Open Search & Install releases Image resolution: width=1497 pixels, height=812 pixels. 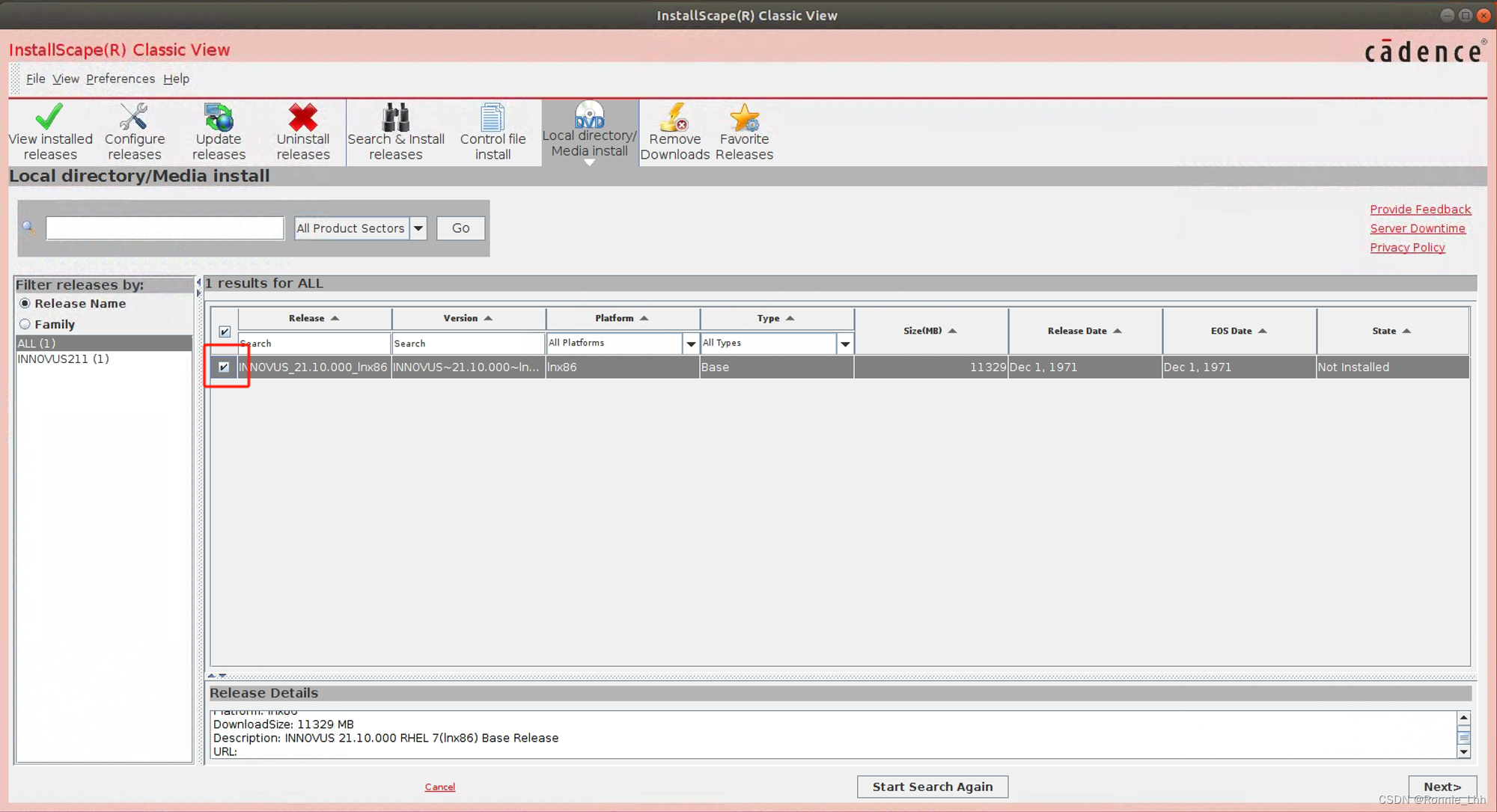point(395,132)
